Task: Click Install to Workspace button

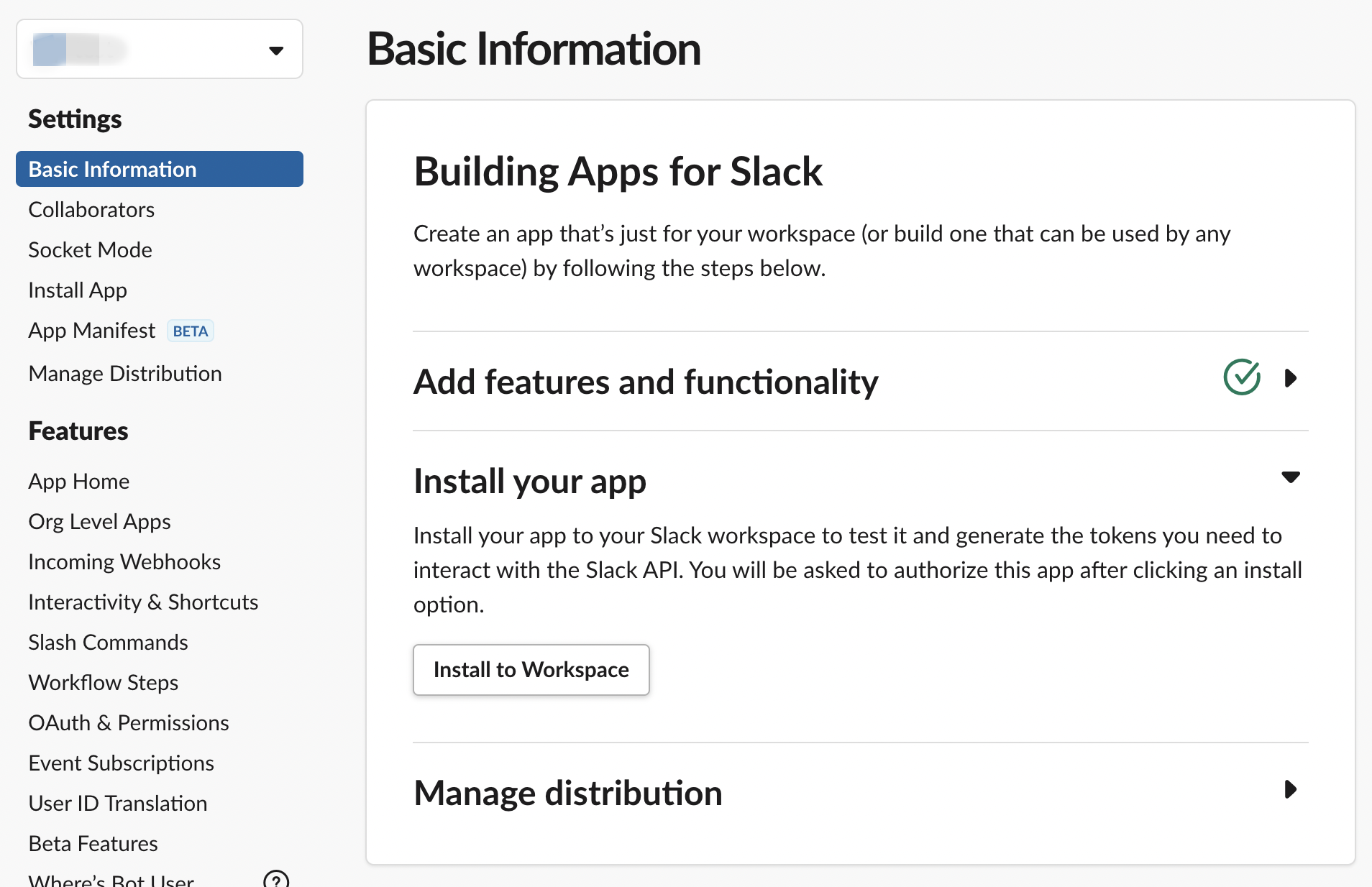Action: (531, 670)
